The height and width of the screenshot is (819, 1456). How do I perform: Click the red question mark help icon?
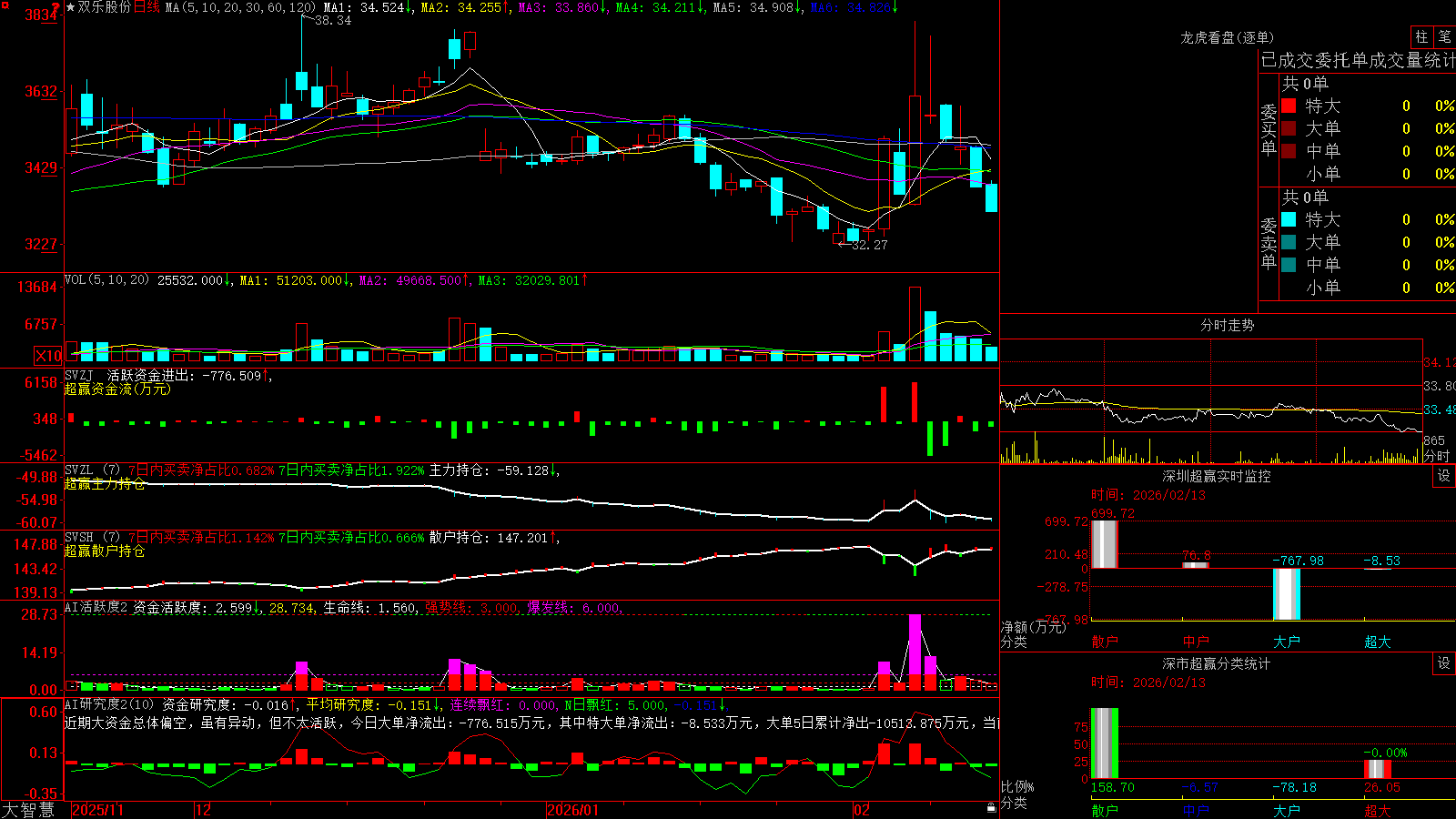(x=56, y=7)
